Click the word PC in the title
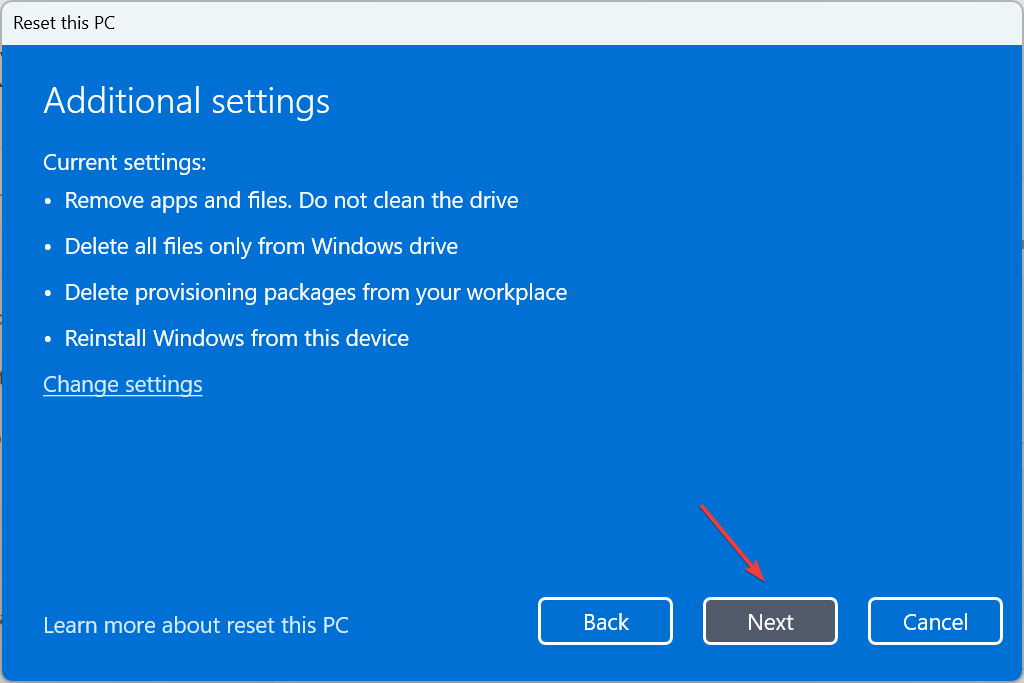1024x683 pixels. click(104, 23)
